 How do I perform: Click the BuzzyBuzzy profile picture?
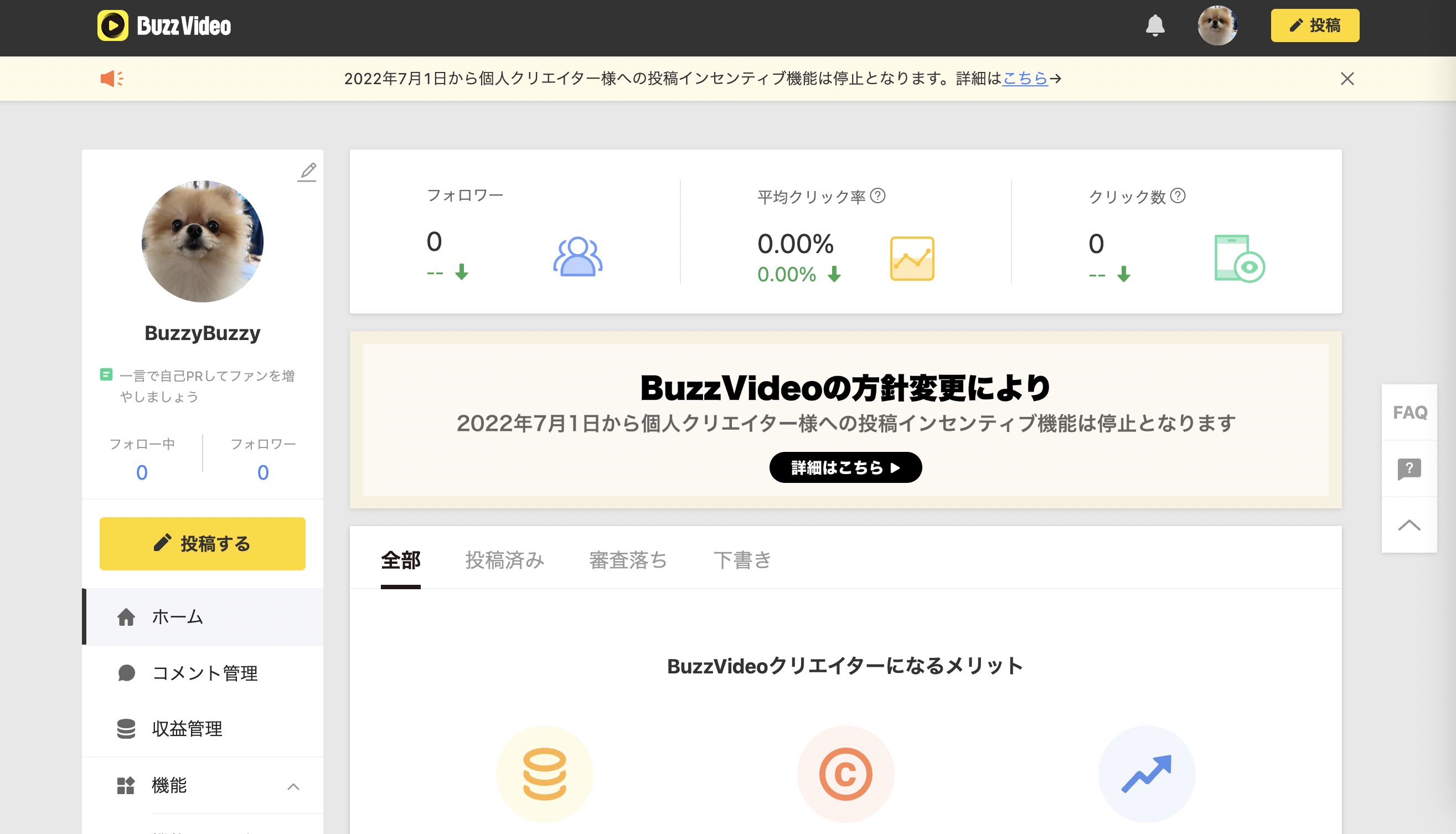pyautogui.click(x=203, y=241)
